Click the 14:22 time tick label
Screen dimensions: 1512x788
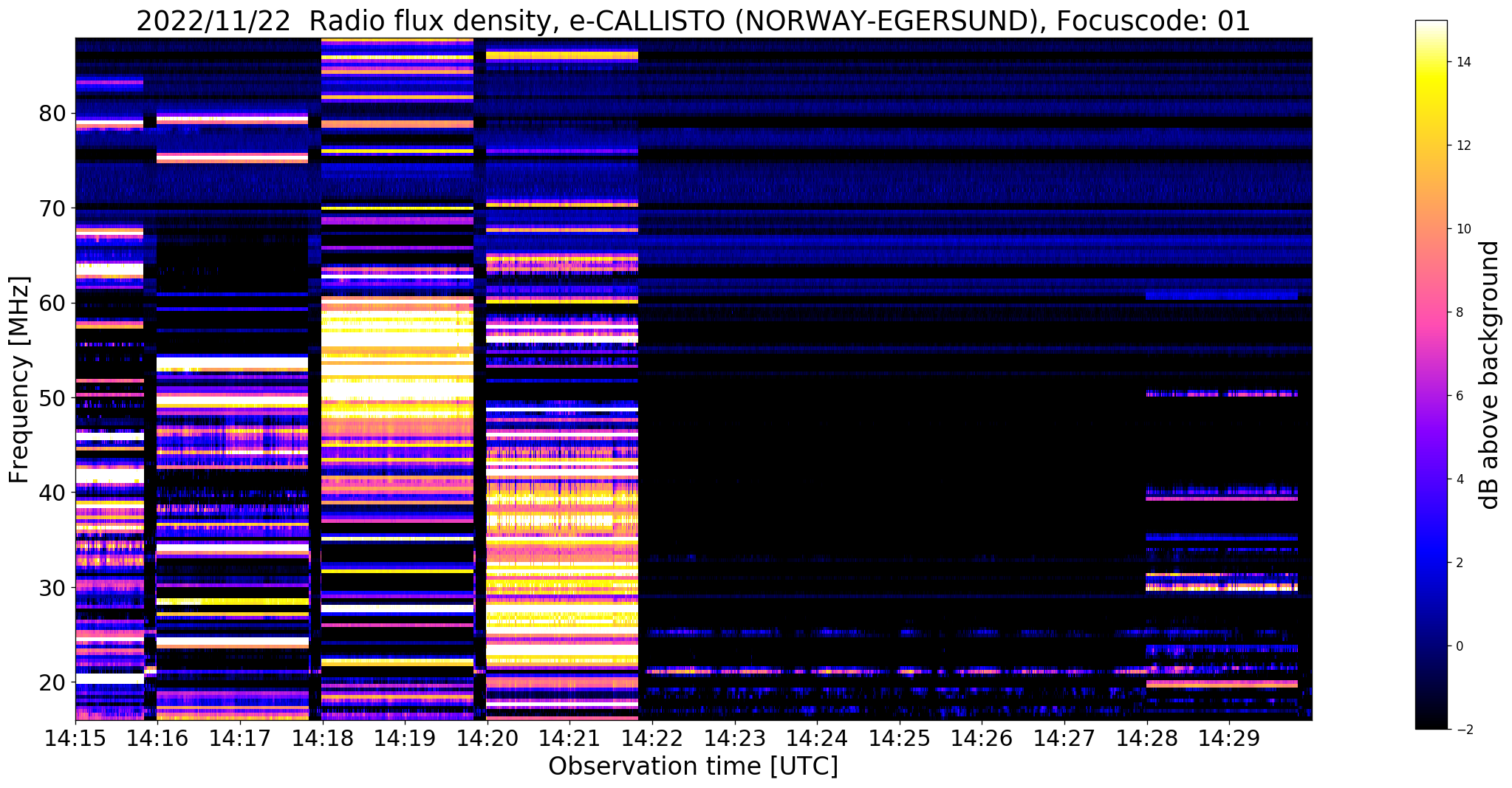[x=652, y=739]
